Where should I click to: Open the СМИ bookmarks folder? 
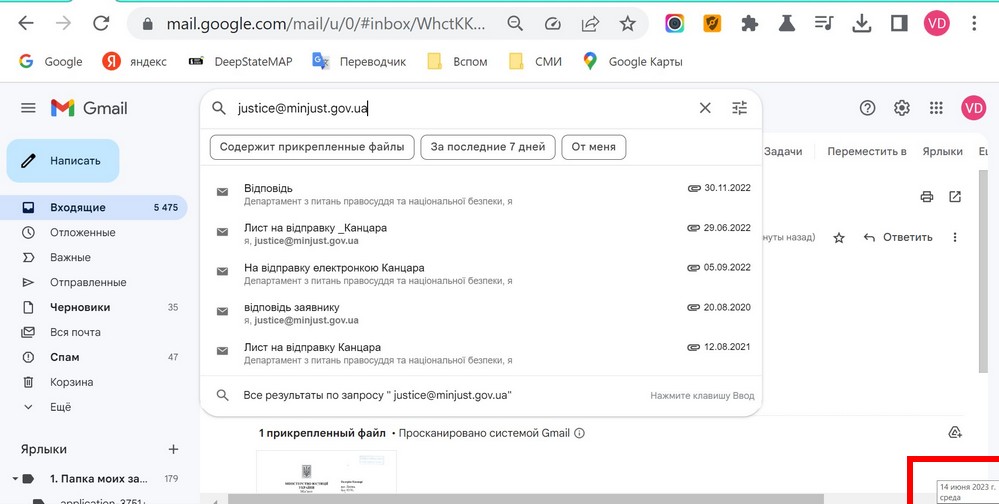click(x=535, y=62)
